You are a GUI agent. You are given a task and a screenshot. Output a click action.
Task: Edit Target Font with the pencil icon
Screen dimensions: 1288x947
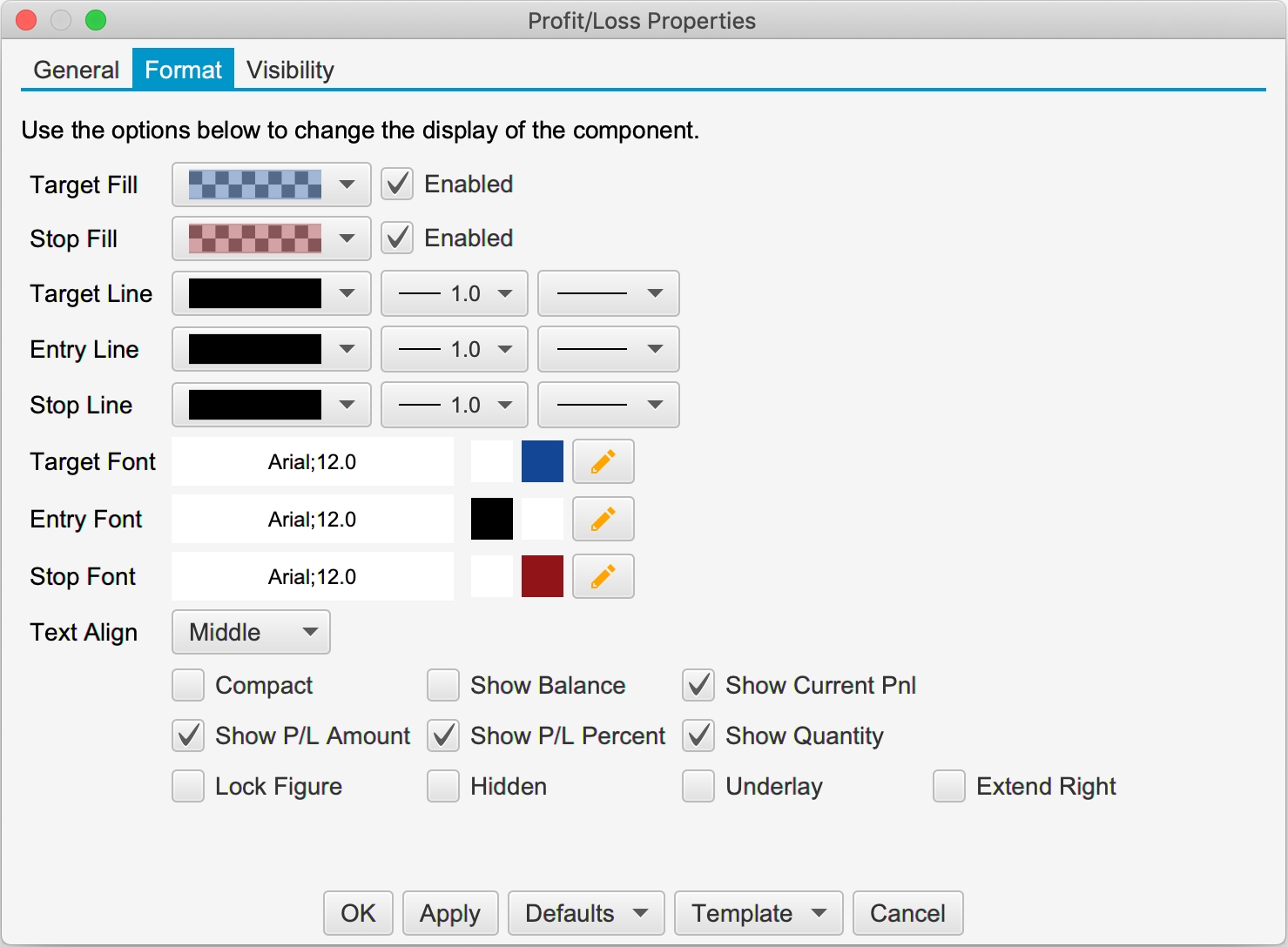tap(603, 461)
